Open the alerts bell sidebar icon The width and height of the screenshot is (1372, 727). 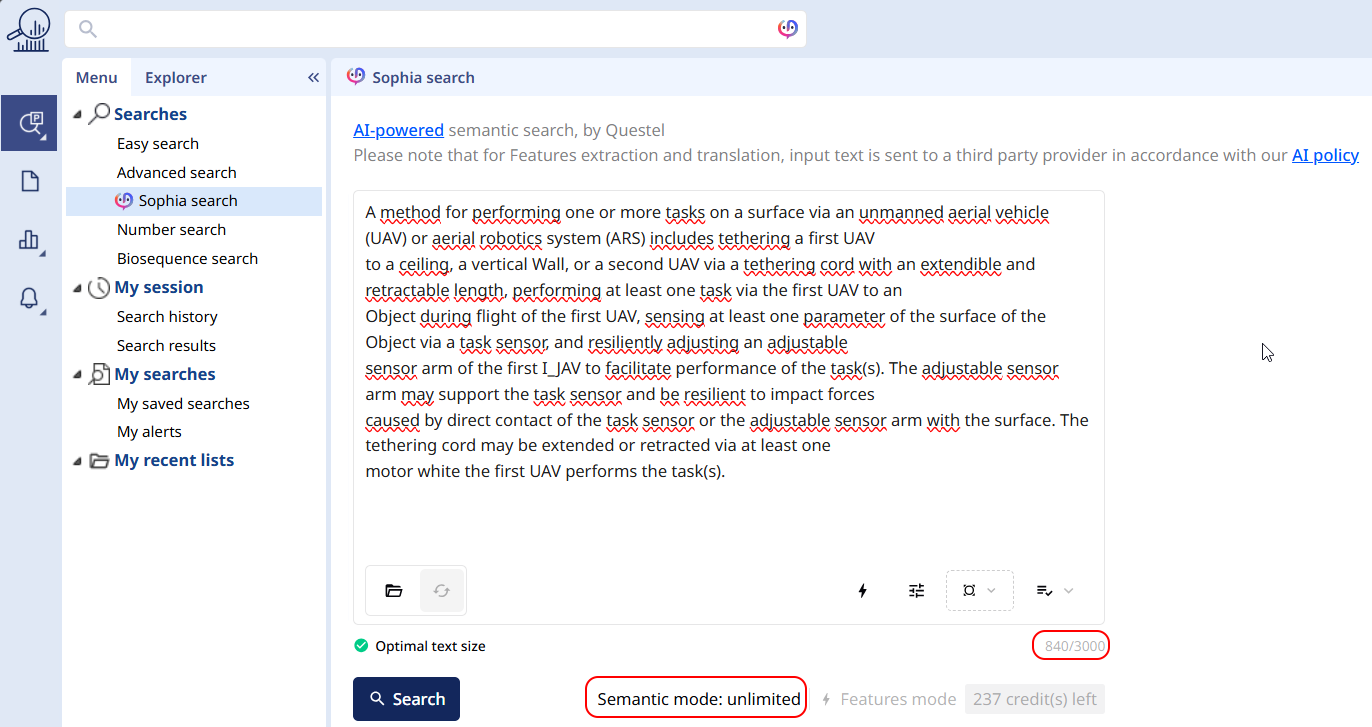coord(29,298)
